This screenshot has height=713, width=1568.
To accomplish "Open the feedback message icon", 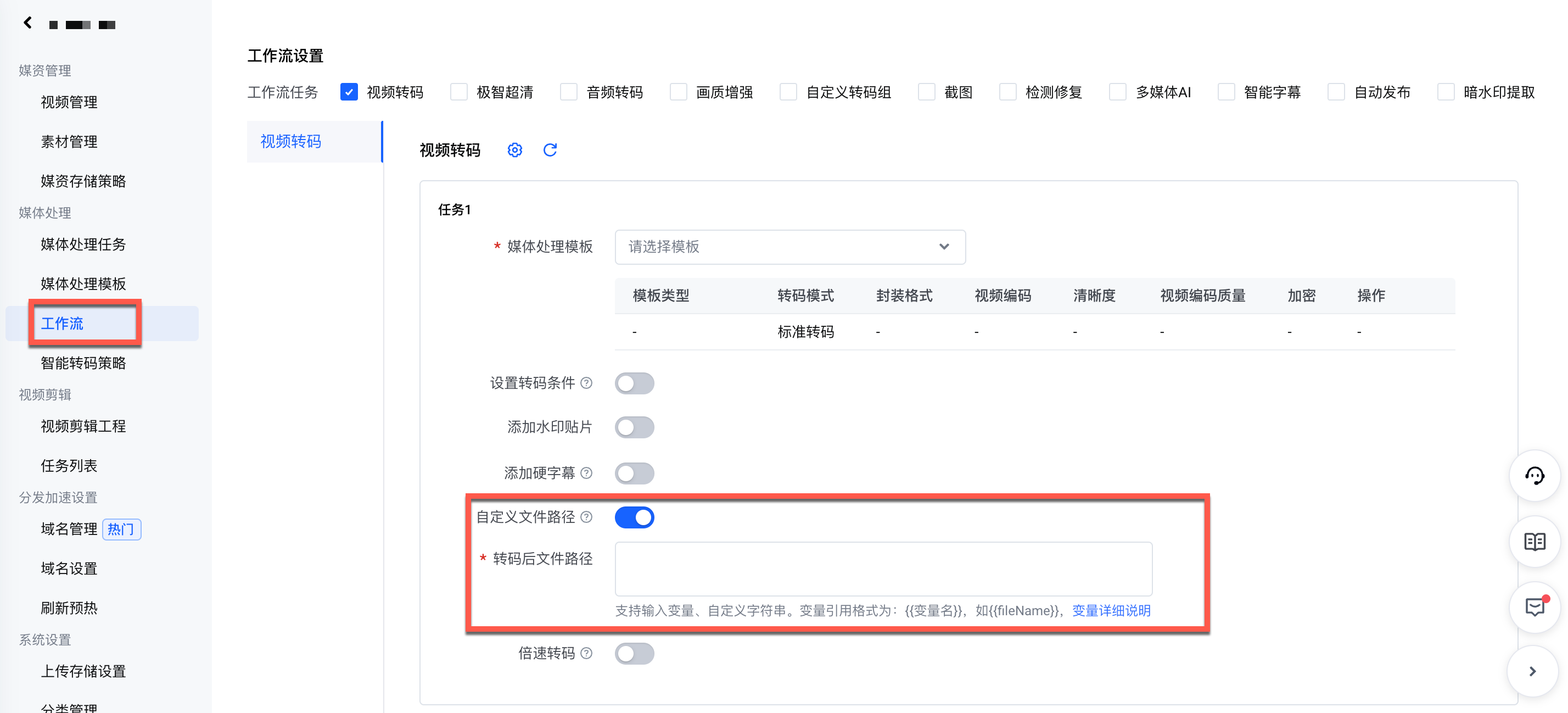I will pyautogui.click(x=1535, y=607).
